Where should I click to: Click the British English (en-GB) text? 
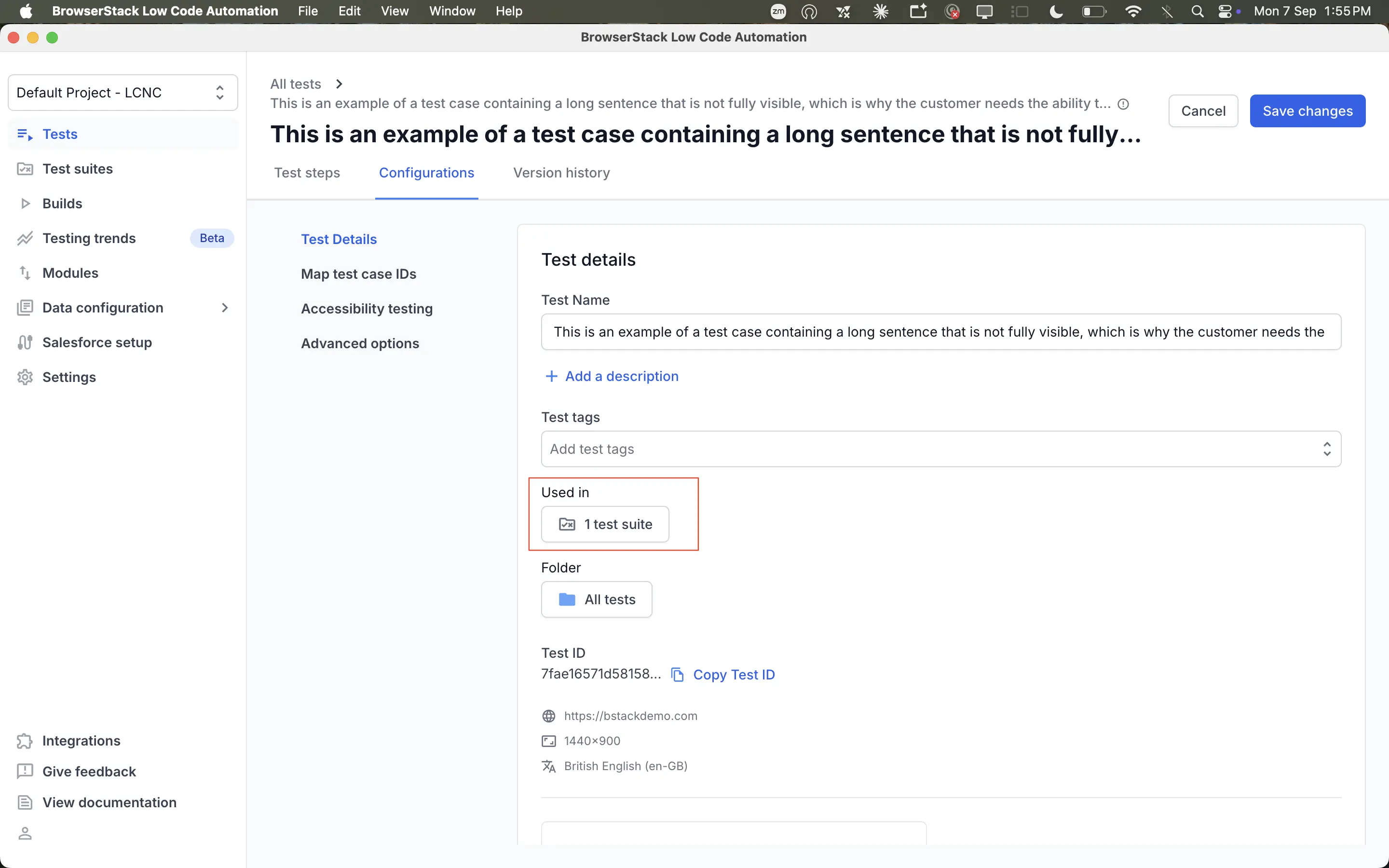(626, 766)
